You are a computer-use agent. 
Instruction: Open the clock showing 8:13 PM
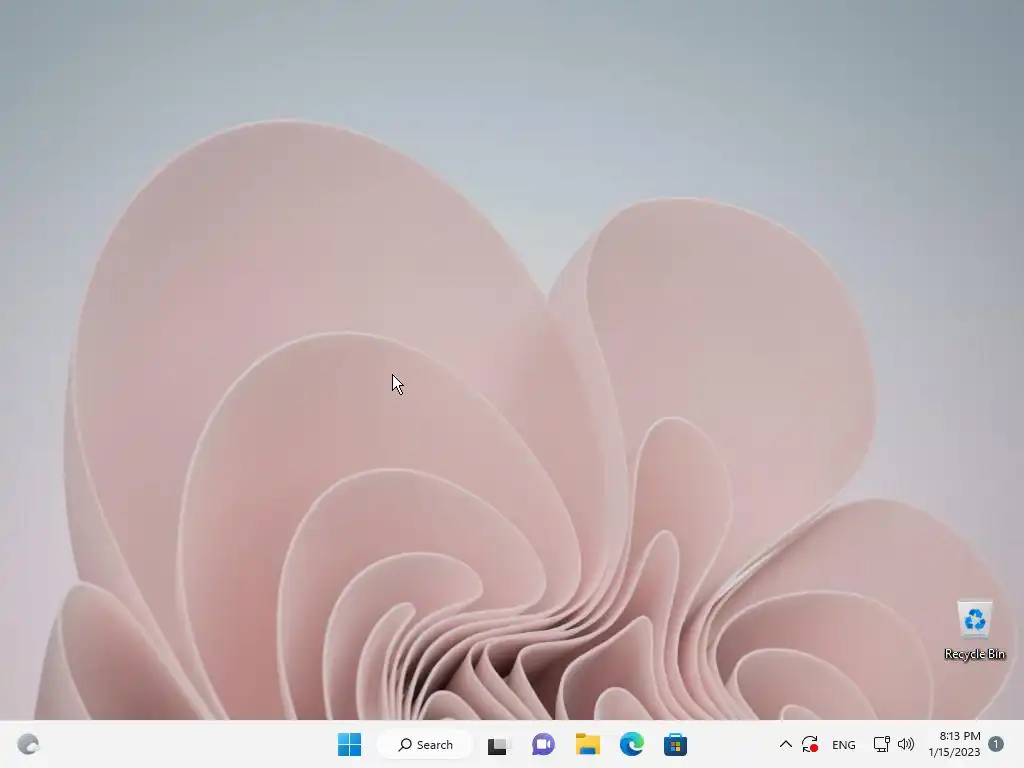click(x=960, y=736)
